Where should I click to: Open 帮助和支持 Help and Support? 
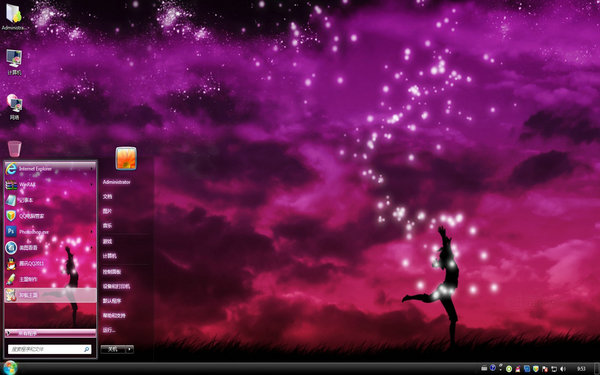[x=114, y=315]
